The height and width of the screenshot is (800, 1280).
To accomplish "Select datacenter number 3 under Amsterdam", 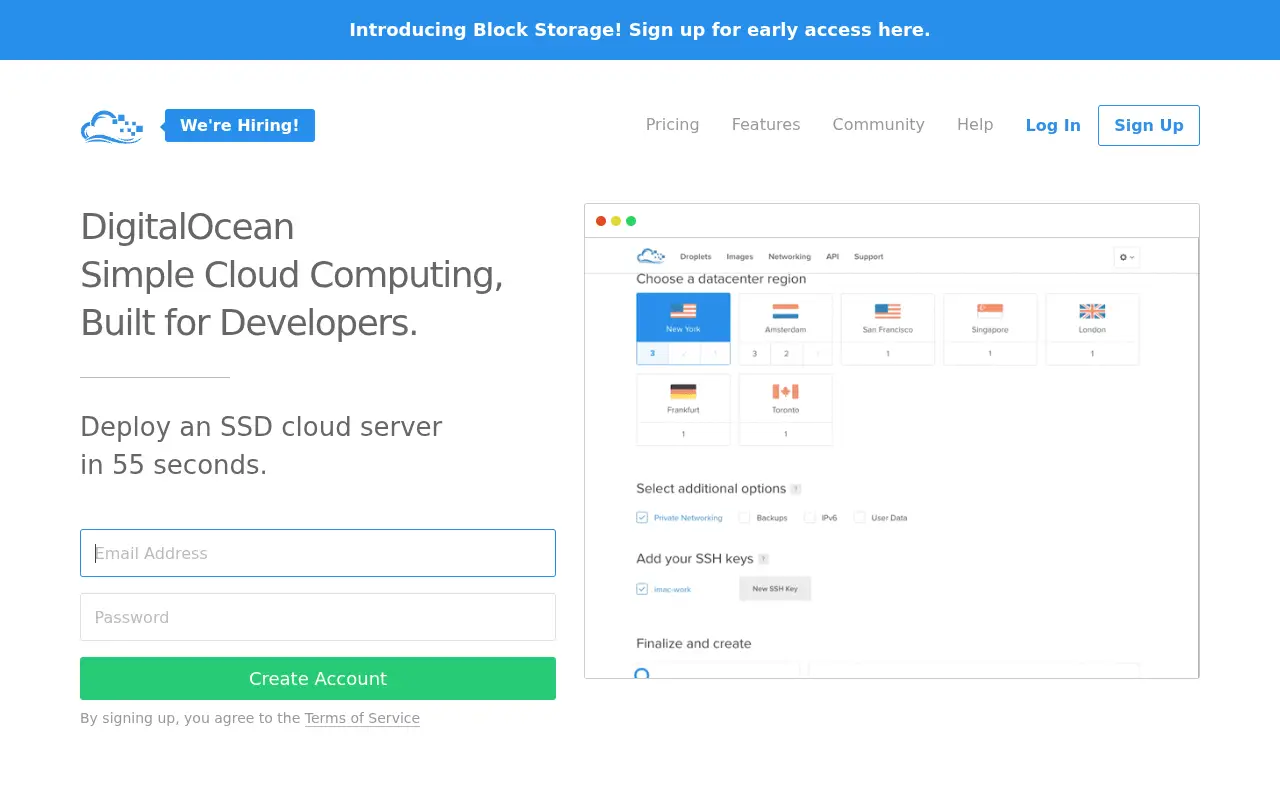I will [755, 354].
